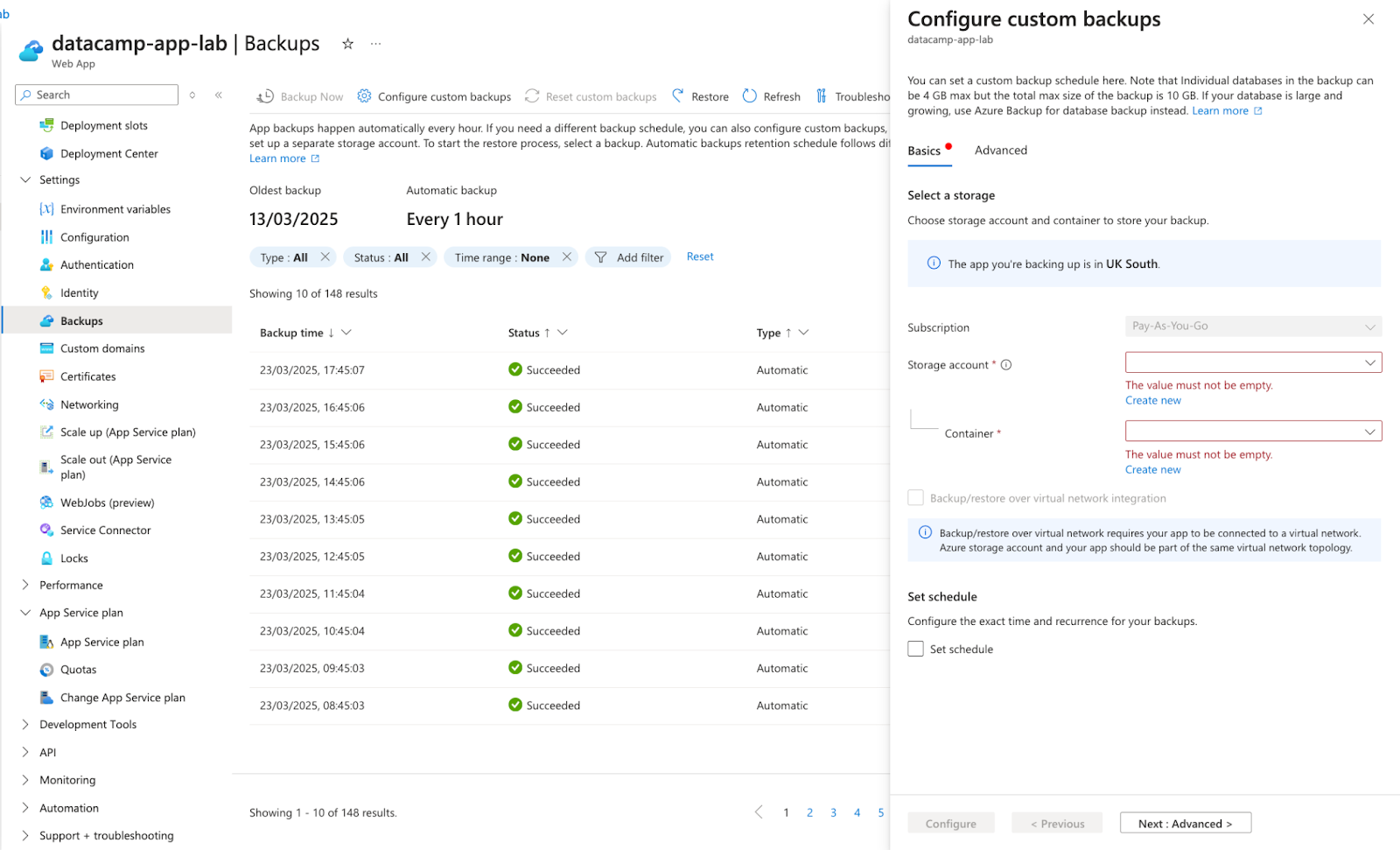Select Backups in the sidebar menu
This screenshot has width=1400, height=850.
tap(117, 320)
